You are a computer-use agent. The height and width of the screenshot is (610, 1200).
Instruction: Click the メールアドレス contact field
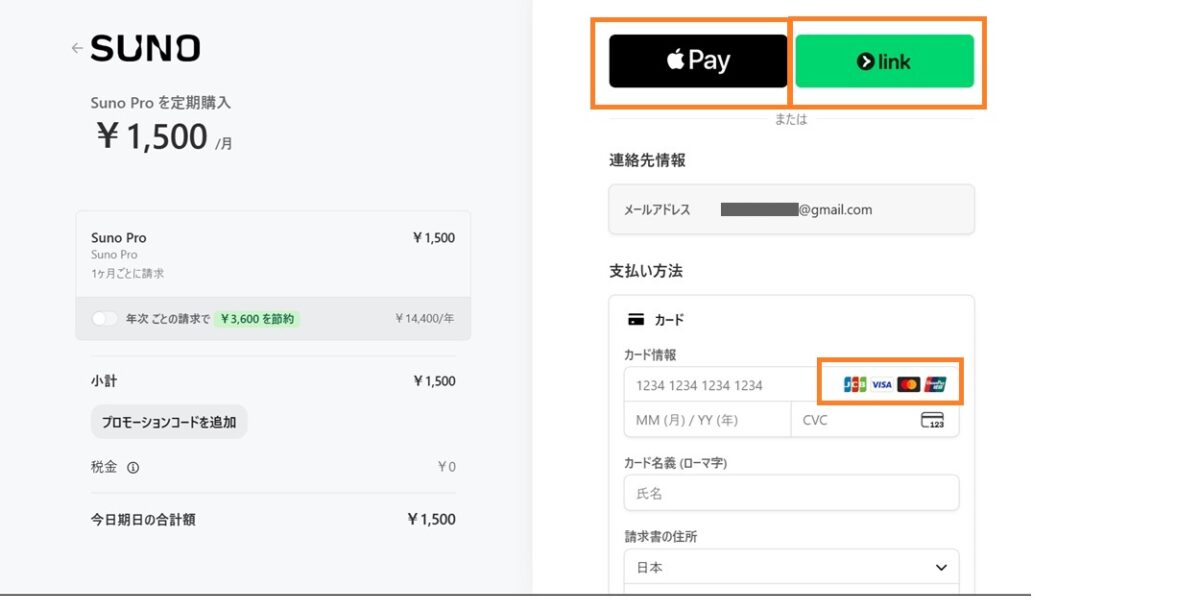click(x=791, y=210)
